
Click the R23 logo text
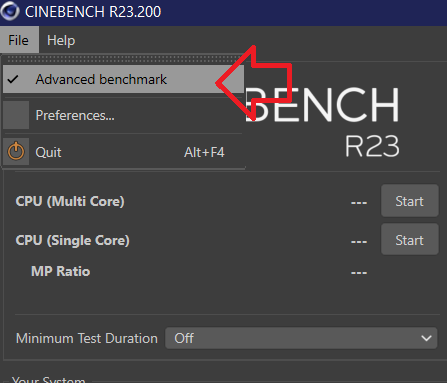coord(372,146)
